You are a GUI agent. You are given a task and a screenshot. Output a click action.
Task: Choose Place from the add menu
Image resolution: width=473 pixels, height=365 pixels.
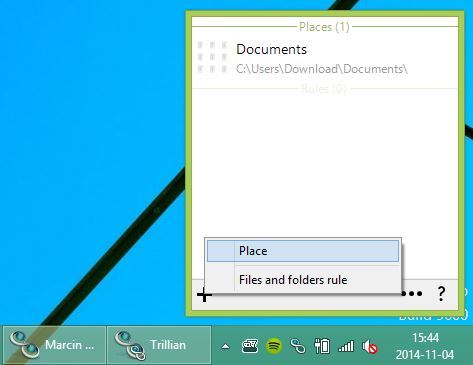tap(303, 251)
